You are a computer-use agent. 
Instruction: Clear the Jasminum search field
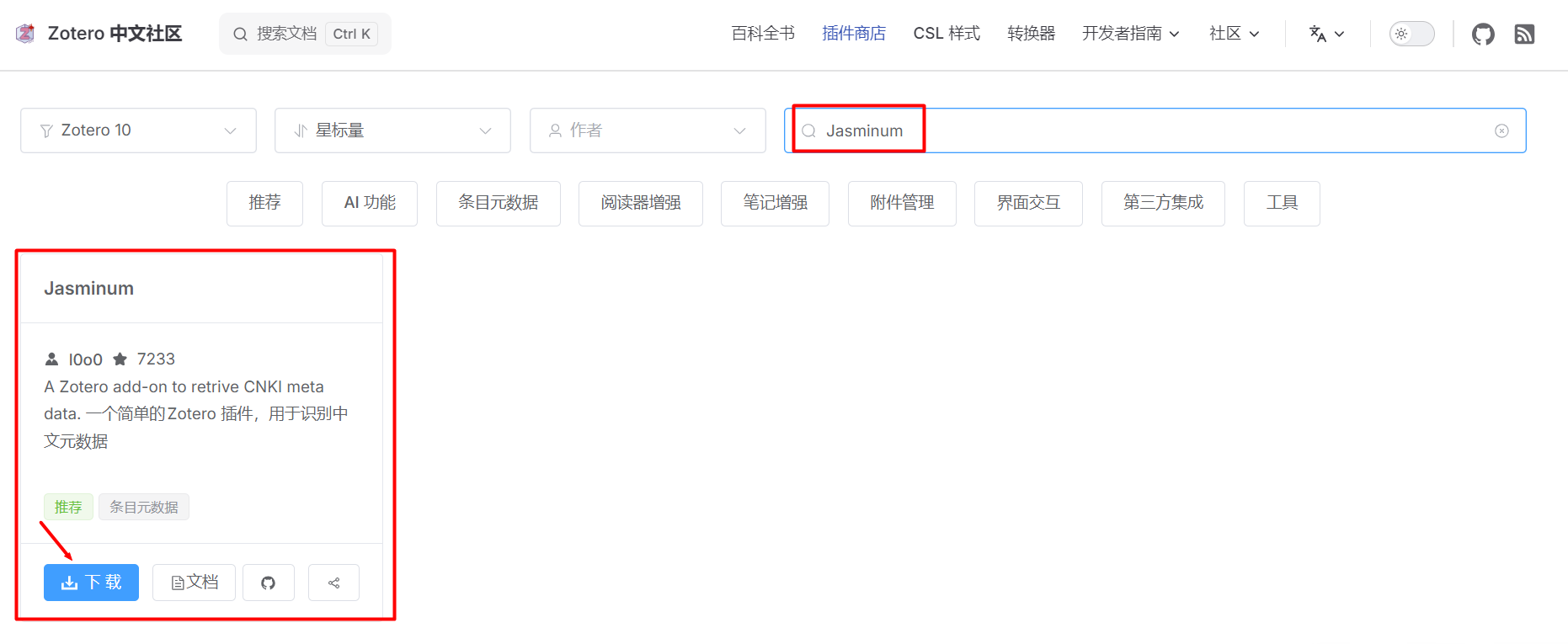tap(1501, 130)
